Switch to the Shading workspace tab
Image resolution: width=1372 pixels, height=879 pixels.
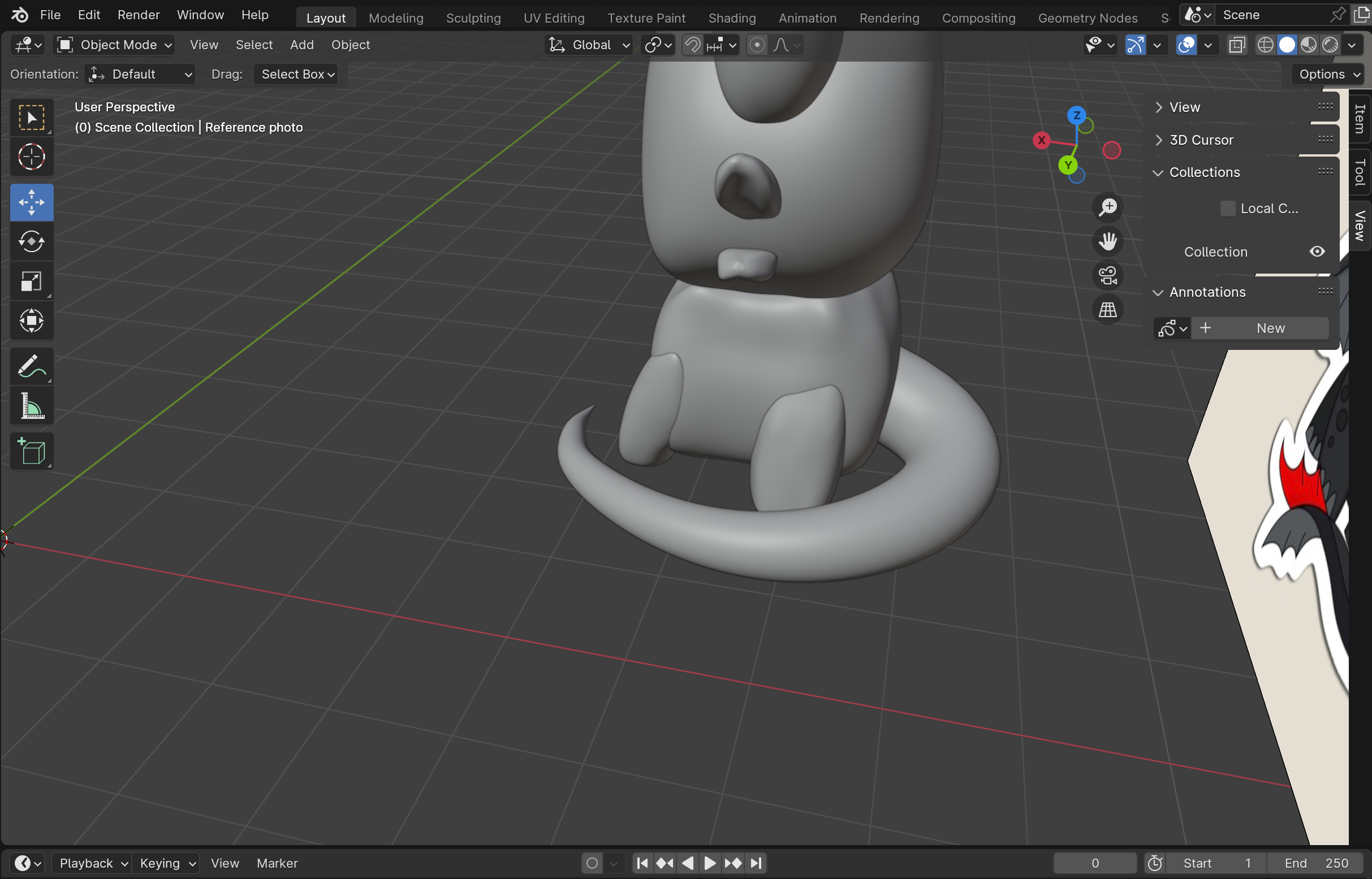pyautogui.click(x=732, y=18)
